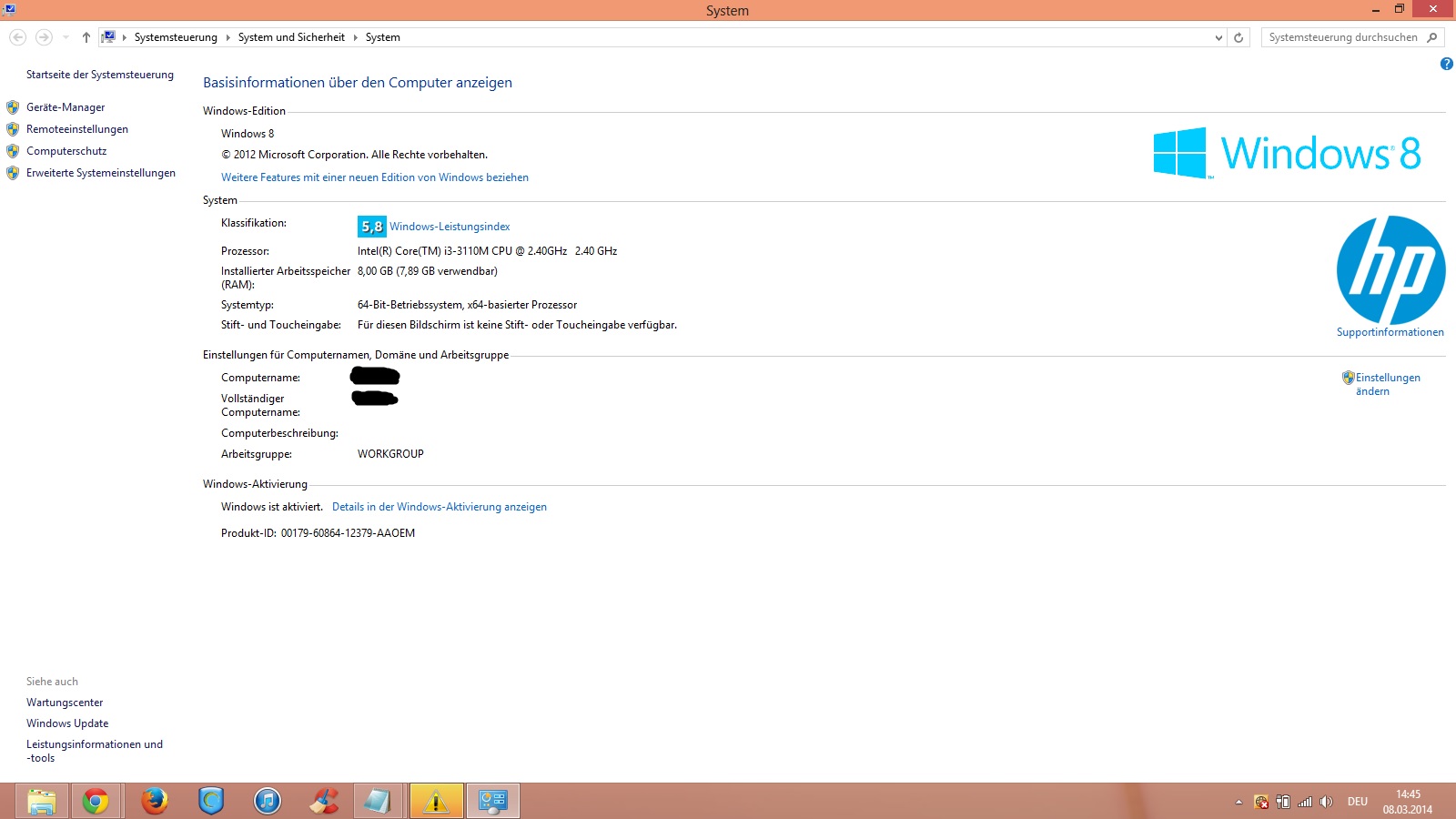Open File Explorer from the taskbar

(x=41, y=801)
